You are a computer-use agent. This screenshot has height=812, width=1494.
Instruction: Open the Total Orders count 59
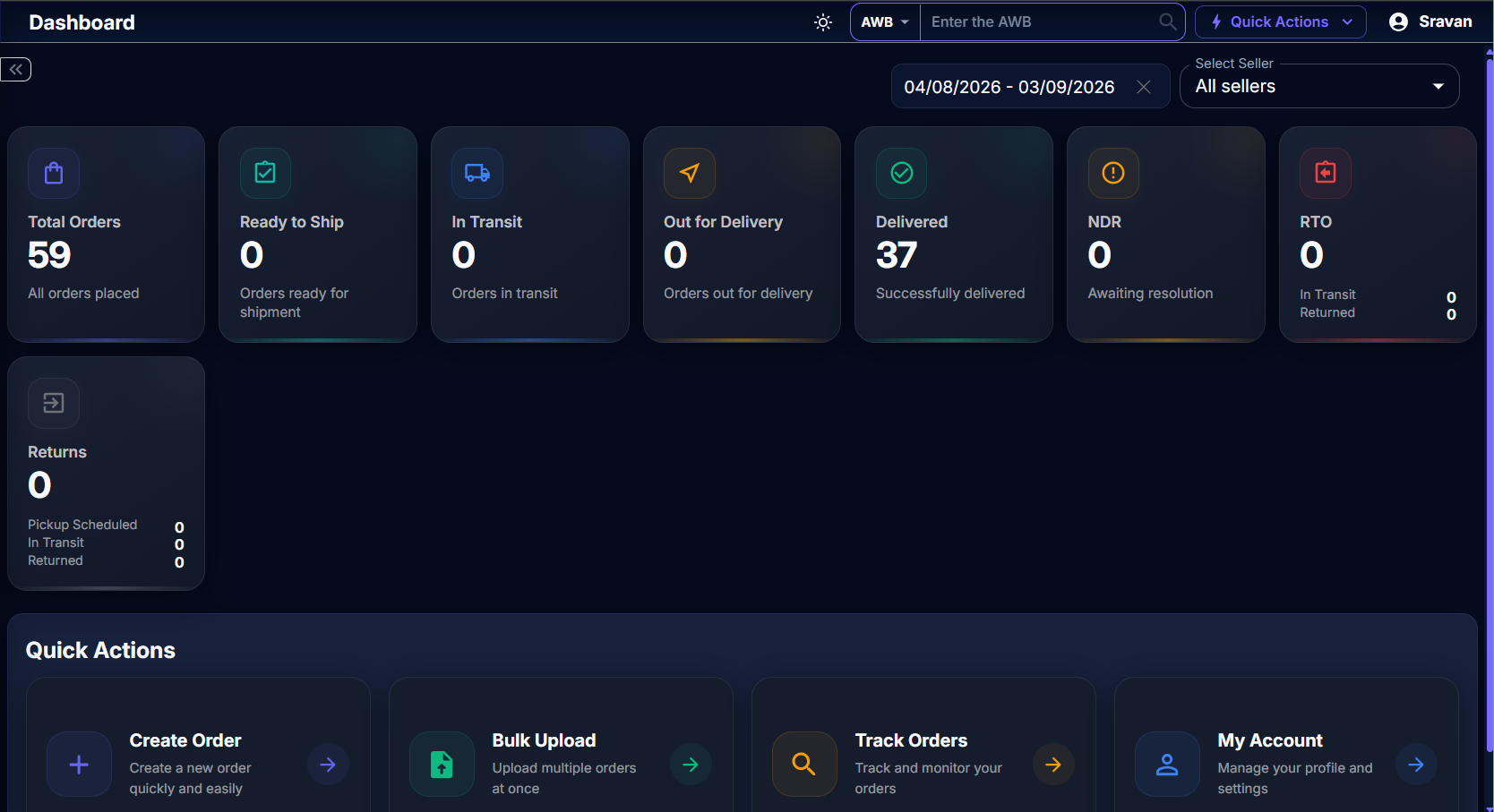pos(49,255)
